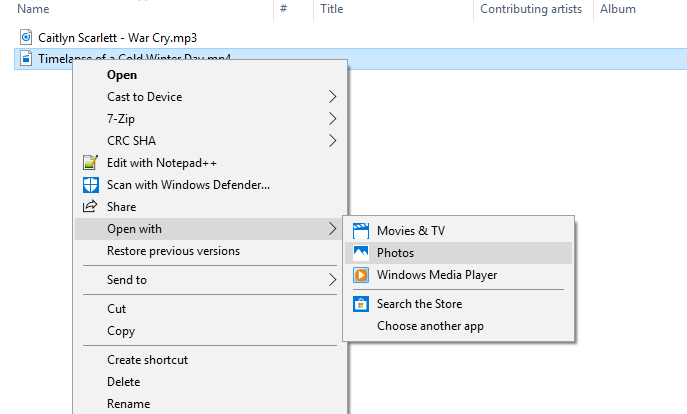
Task: Click the Timelapse mp4 file icon
Action: [26, 58]
